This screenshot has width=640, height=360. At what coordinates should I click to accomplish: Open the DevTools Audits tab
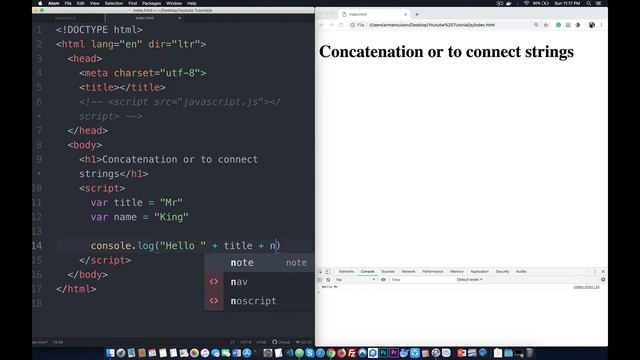[521, 271]
